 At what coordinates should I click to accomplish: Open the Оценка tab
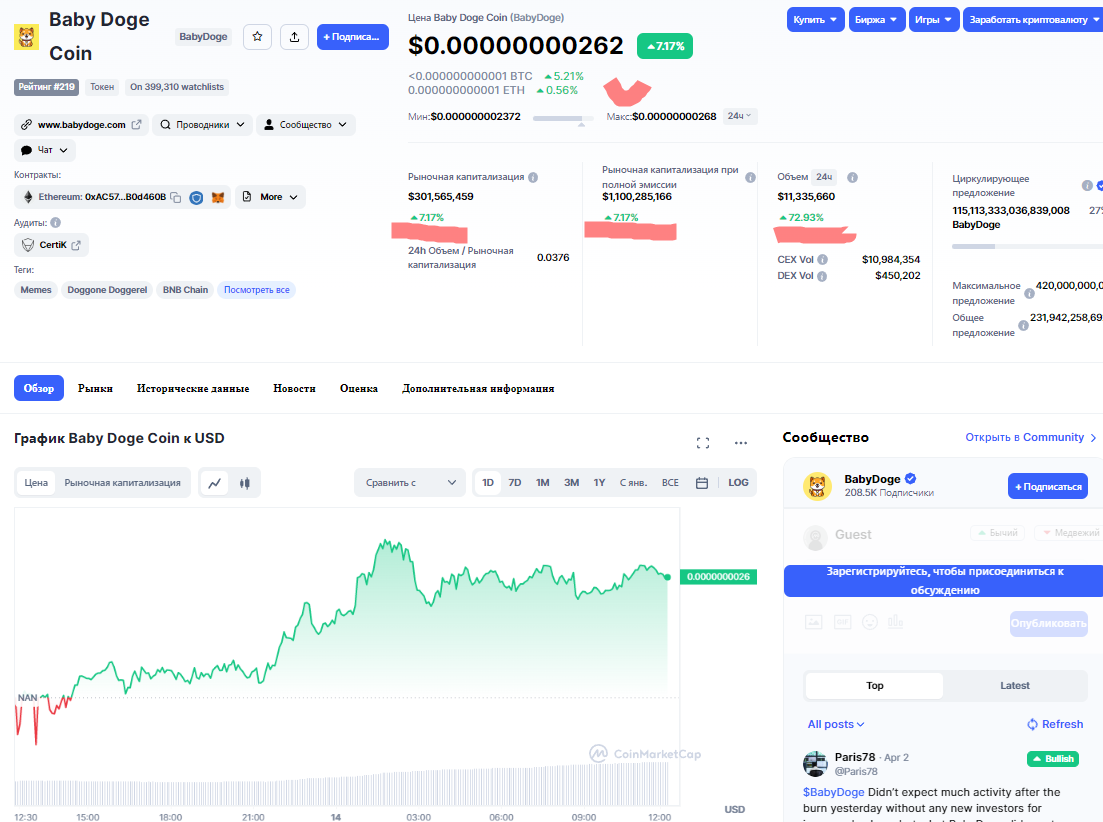pos(359,388)
